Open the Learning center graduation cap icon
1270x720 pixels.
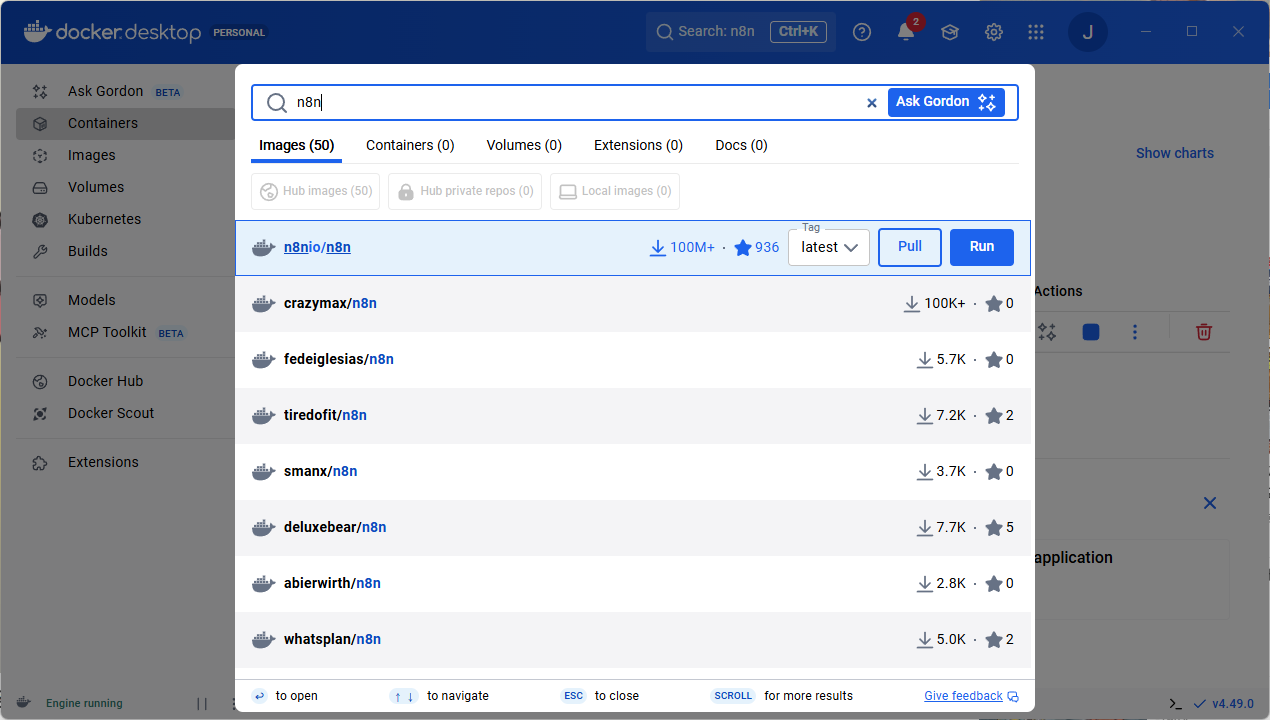point(950,32)
